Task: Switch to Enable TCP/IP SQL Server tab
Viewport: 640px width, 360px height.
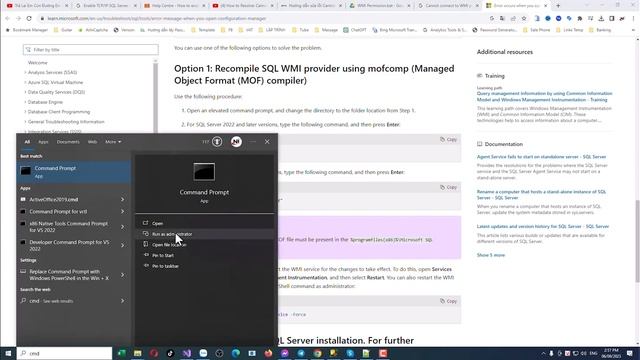Action: (105, 6)
